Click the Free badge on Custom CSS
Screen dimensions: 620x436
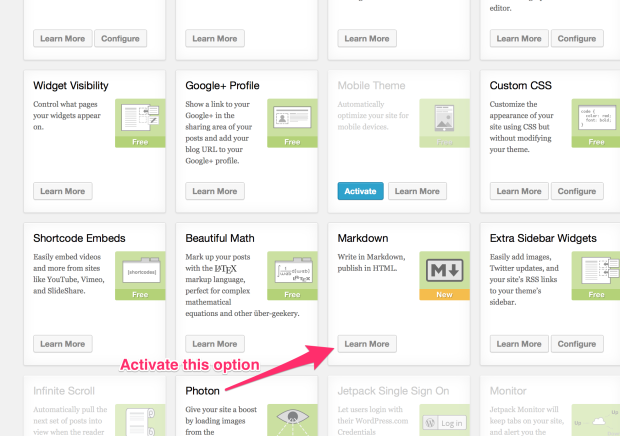click(596, 142)
